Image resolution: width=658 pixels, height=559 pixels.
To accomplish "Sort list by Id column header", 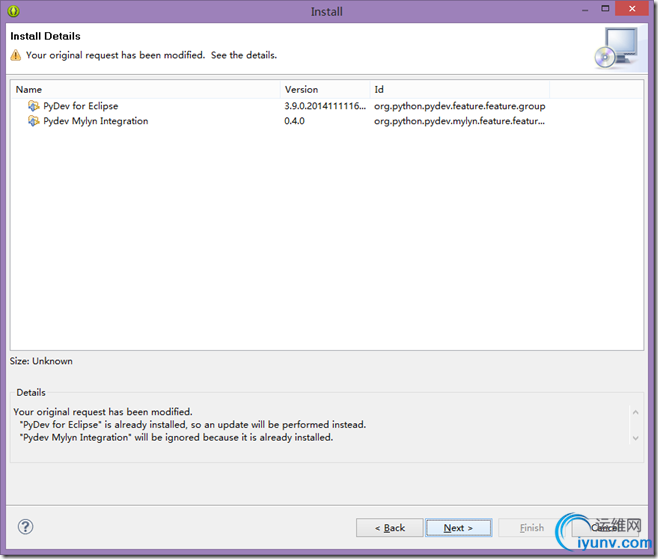I will [460, 89].
